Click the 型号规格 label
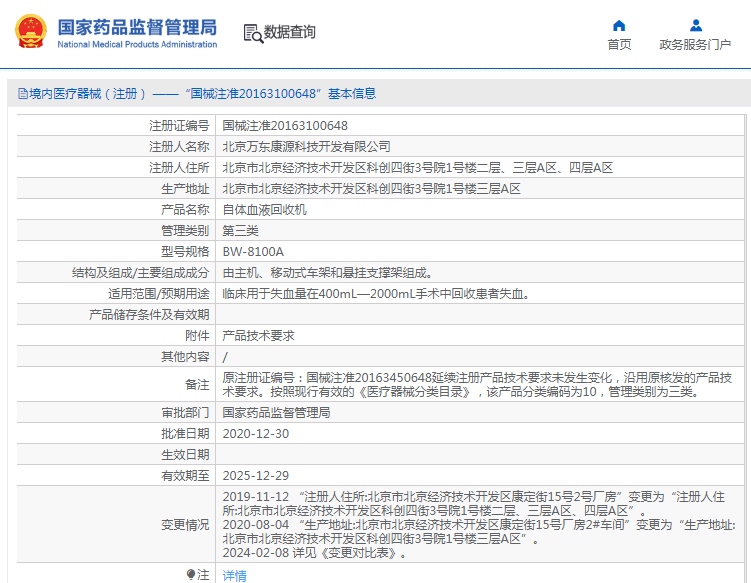 (185, 252)
